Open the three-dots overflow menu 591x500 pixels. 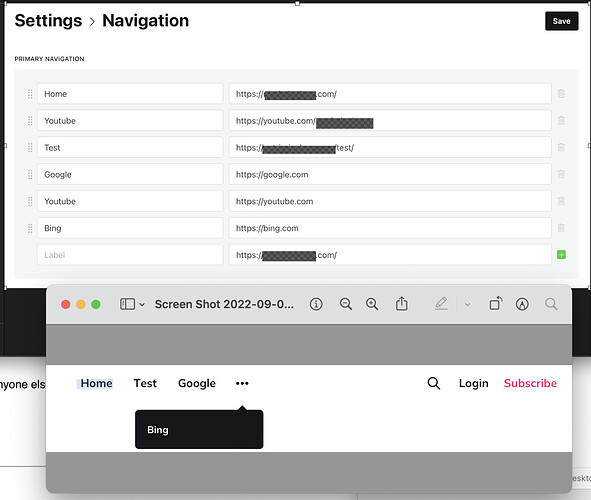(x=242, y=383)
